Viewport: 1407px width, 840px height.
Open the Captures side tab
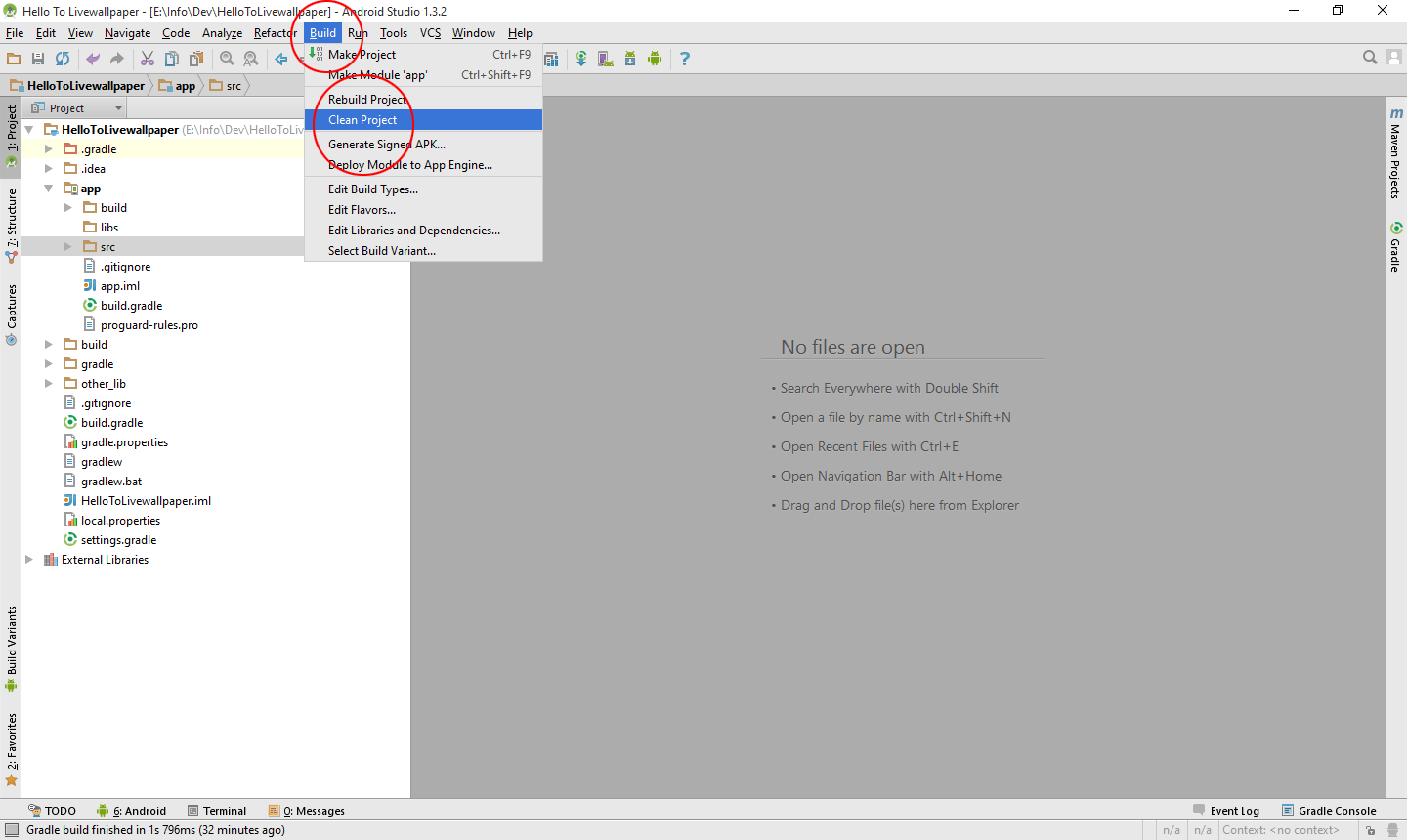[12, 315]
